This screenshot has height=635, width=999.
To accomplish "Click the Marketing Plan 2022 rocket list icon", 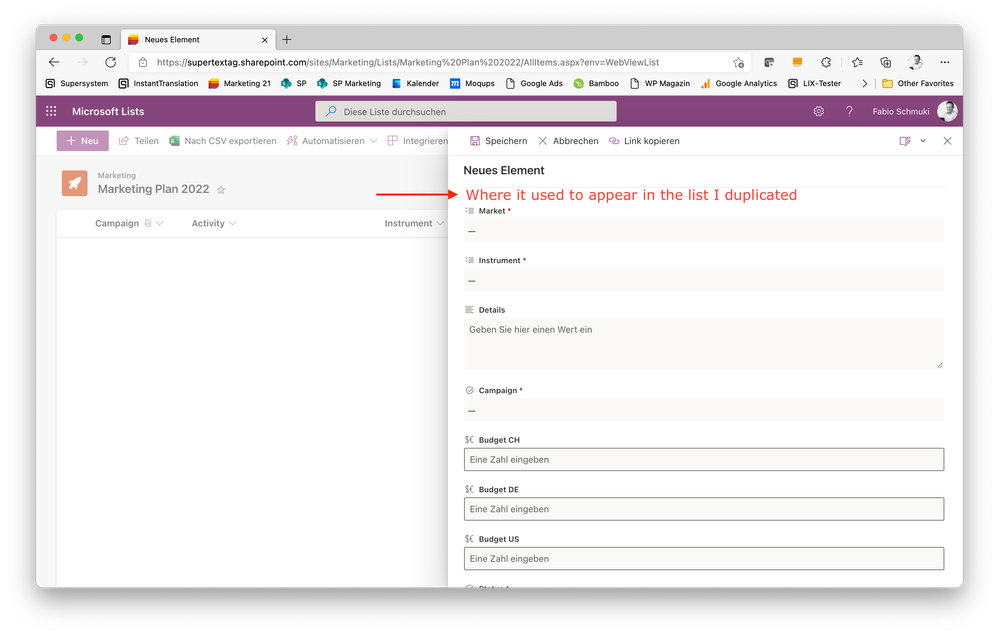I will 75,183.
